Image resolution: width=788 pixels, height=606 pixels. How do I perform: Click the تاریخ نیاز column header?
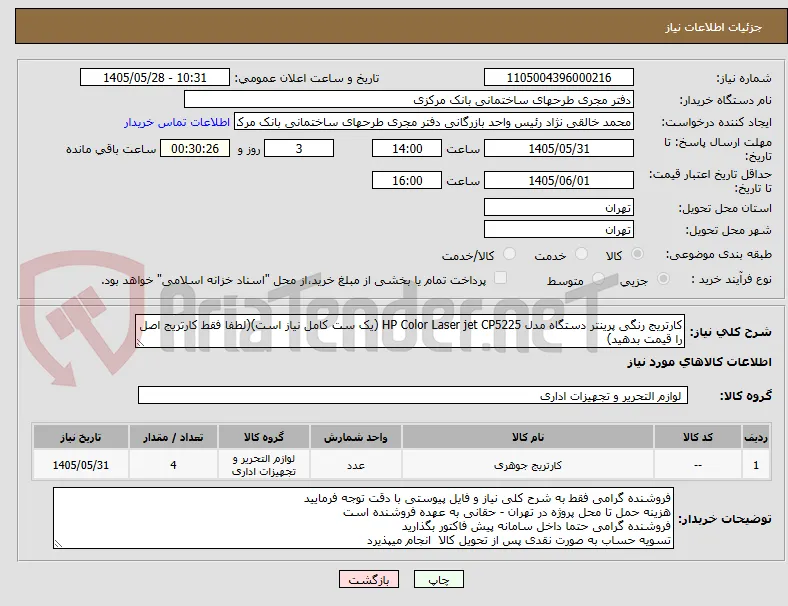(80, 437)
